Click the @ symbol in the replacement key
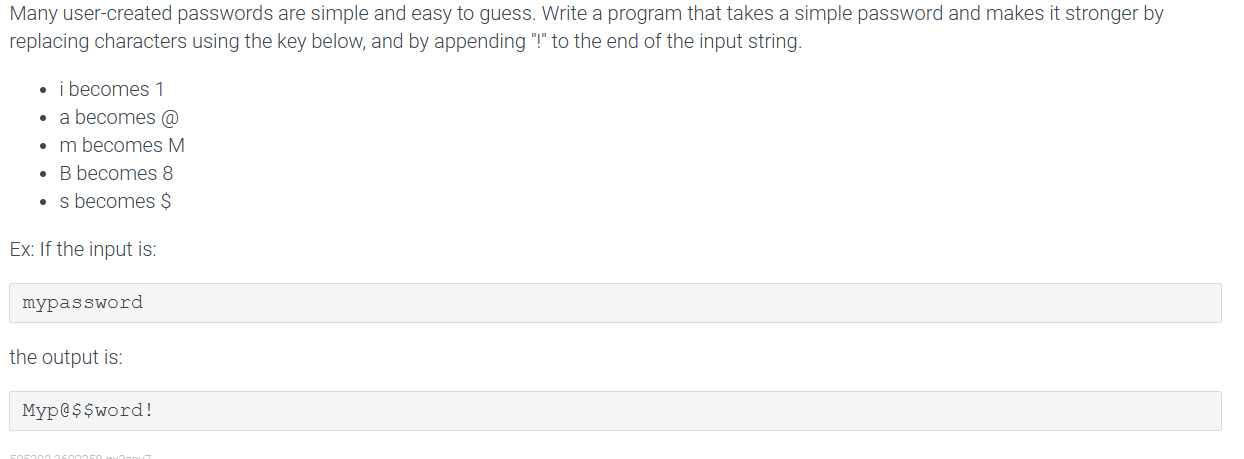Screen dimensions: 1244x459 [x=170, y=117]
